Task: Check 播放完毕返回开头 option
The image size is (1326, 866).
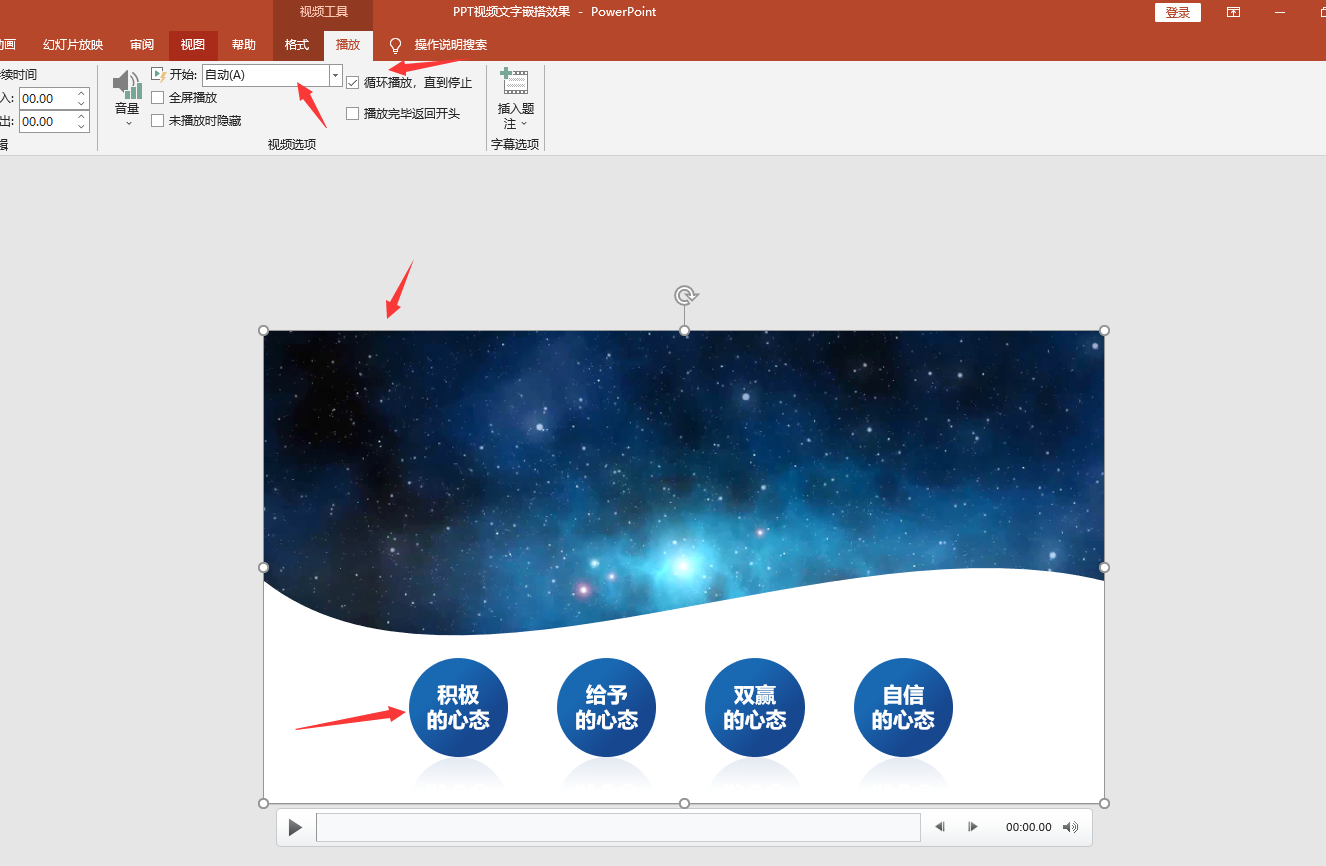Action: pyautogui.click(x=352, y=114)
